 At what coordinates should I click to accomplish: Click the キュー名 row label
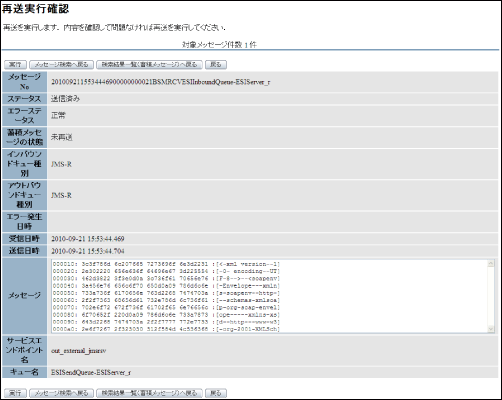[x=24, y=372]
